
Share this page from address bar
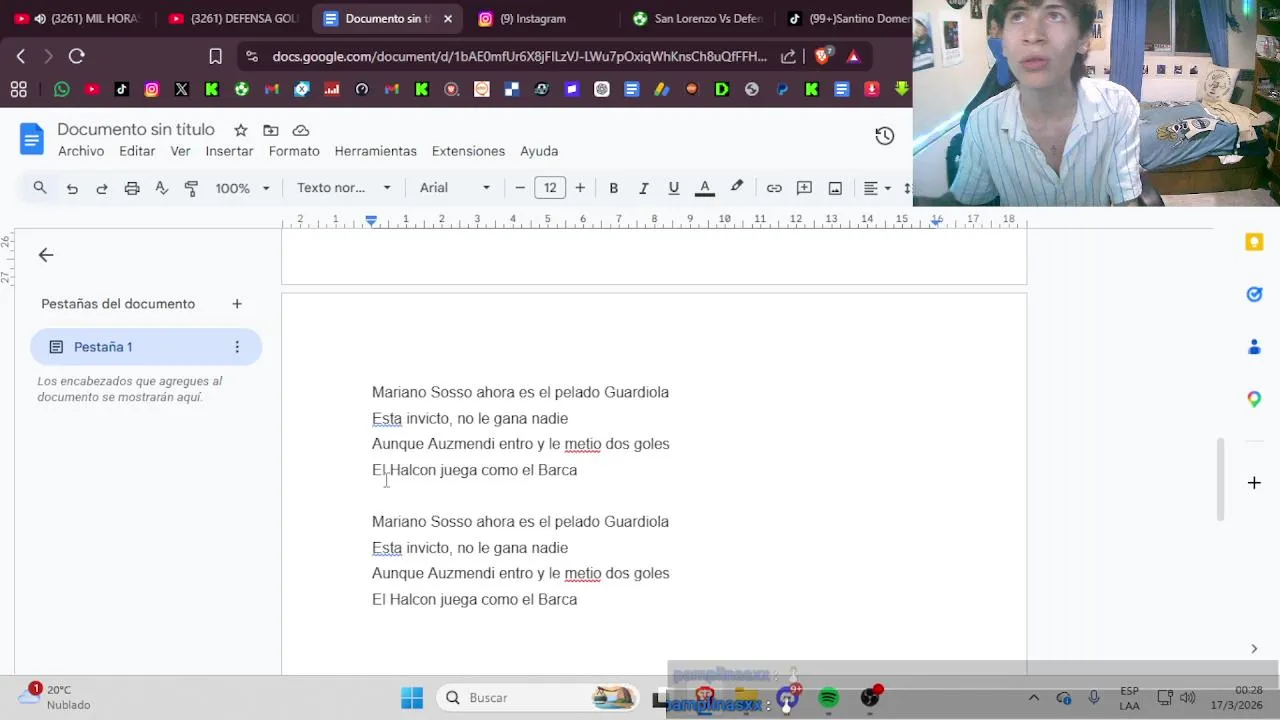tap(788, 57)
